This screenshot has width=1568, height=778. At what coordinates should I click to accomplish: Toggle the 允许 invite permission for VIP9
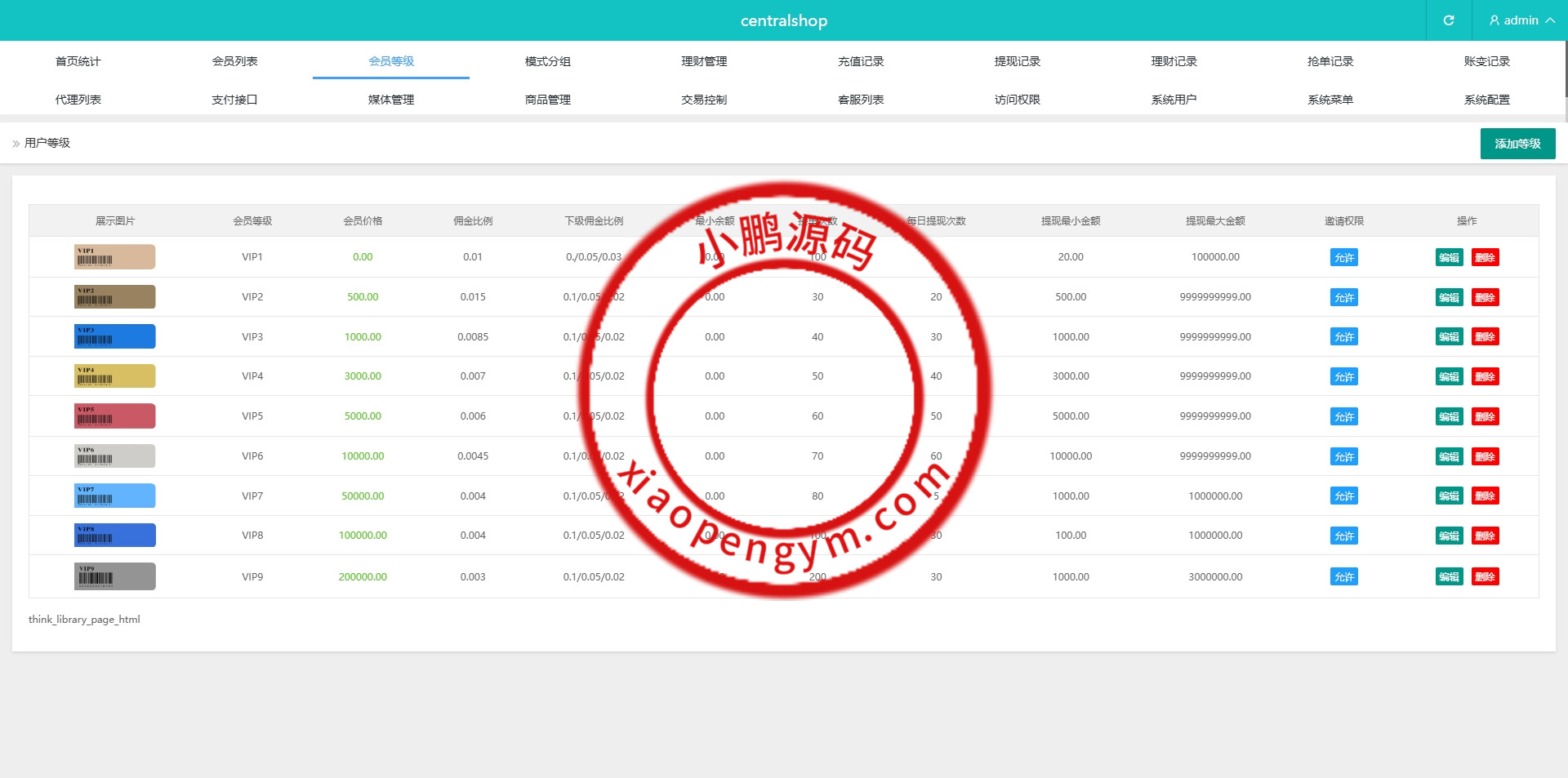1343,577
